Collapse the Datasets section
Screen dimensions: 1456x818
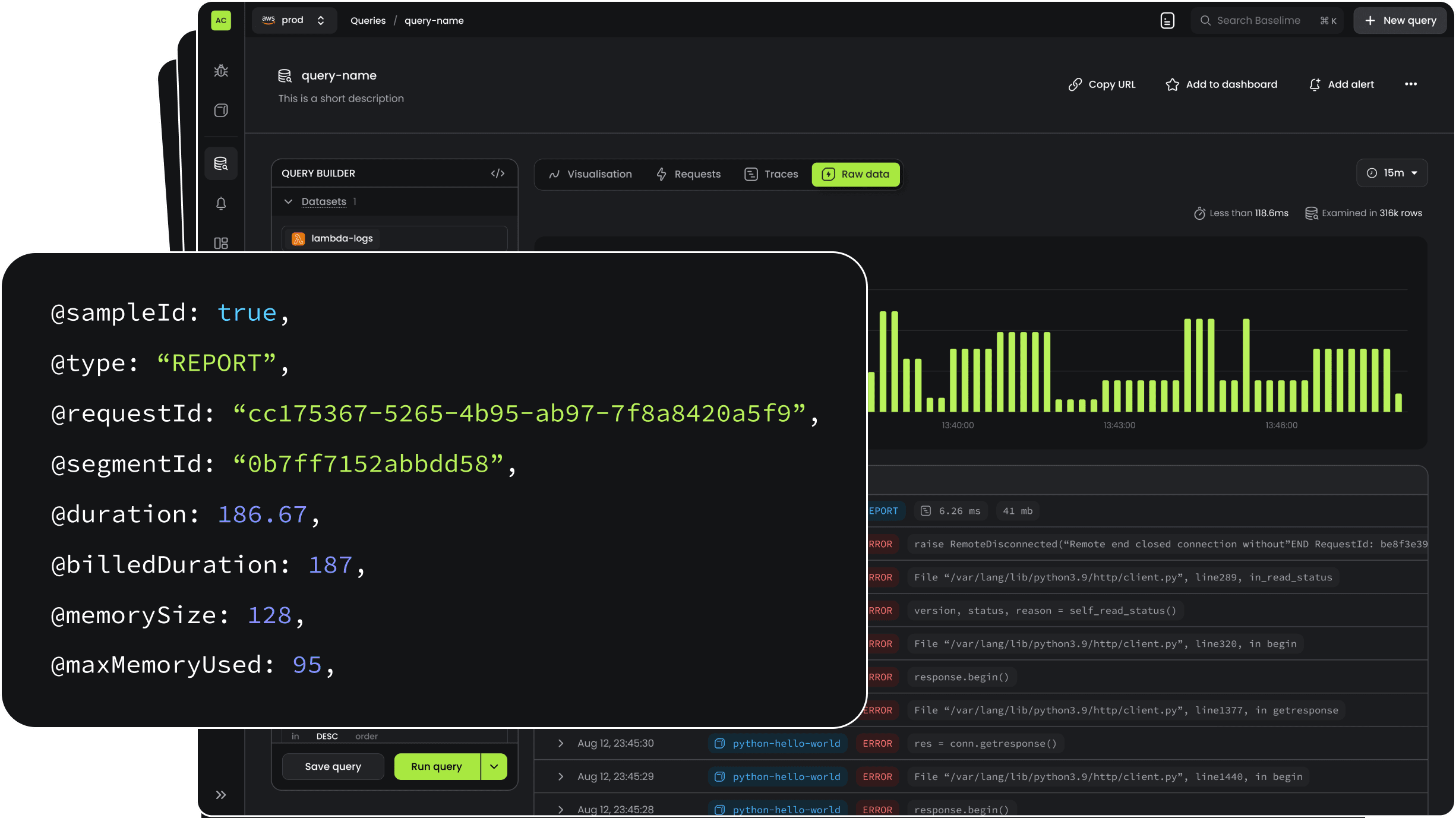[289, 202]
